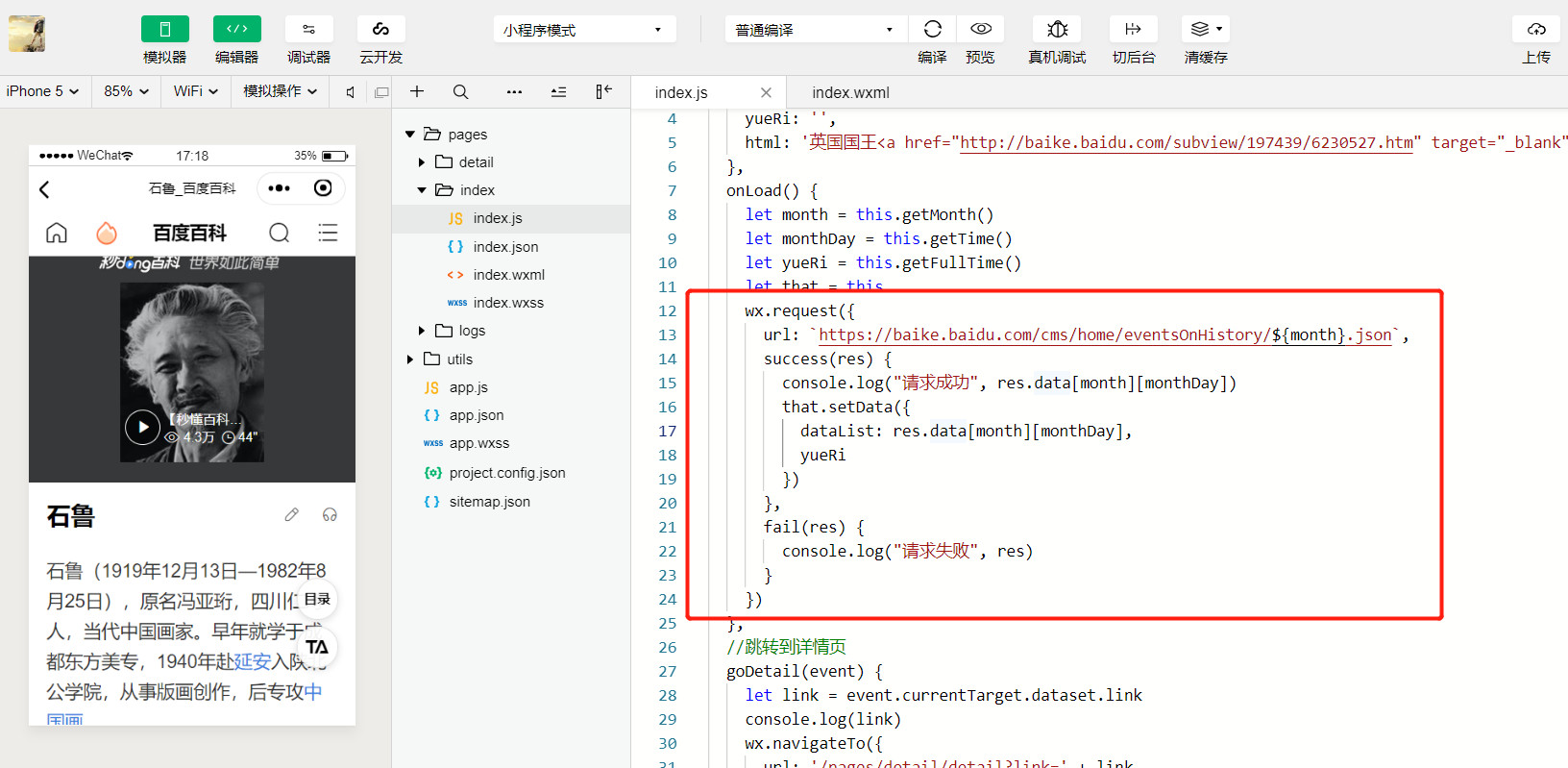Collapse the pages folder
Viewport: 1568px width, 768px height.
[x=410, y=135]
